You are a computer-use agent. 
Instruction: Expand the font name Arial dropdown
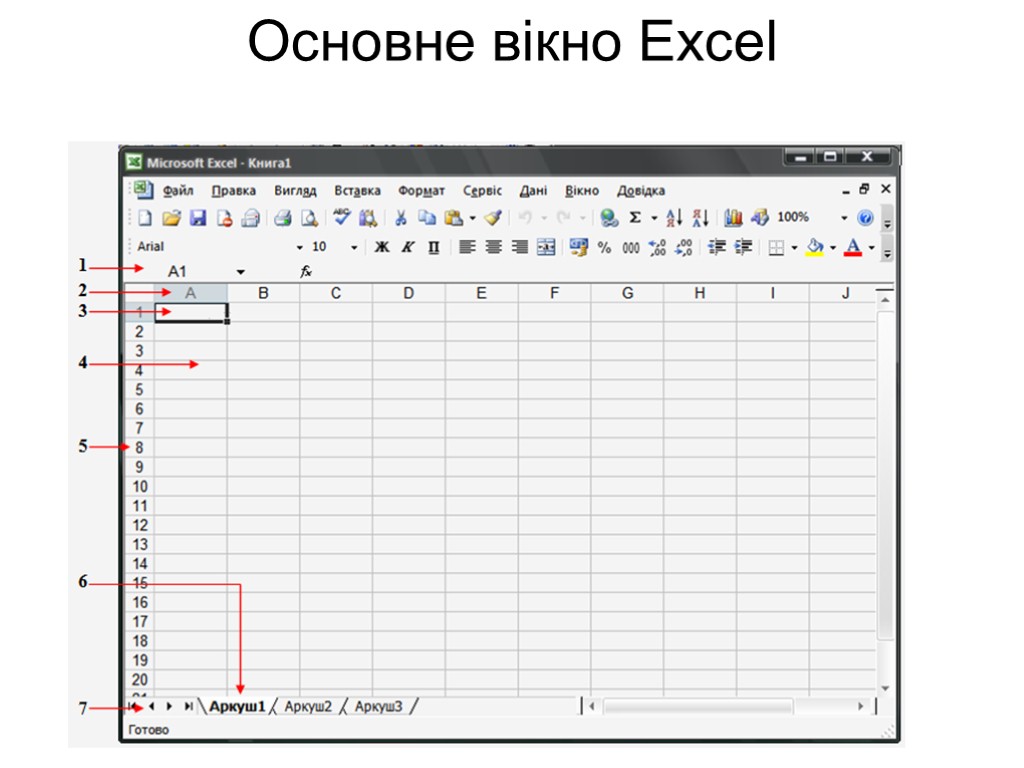[300, 248]
